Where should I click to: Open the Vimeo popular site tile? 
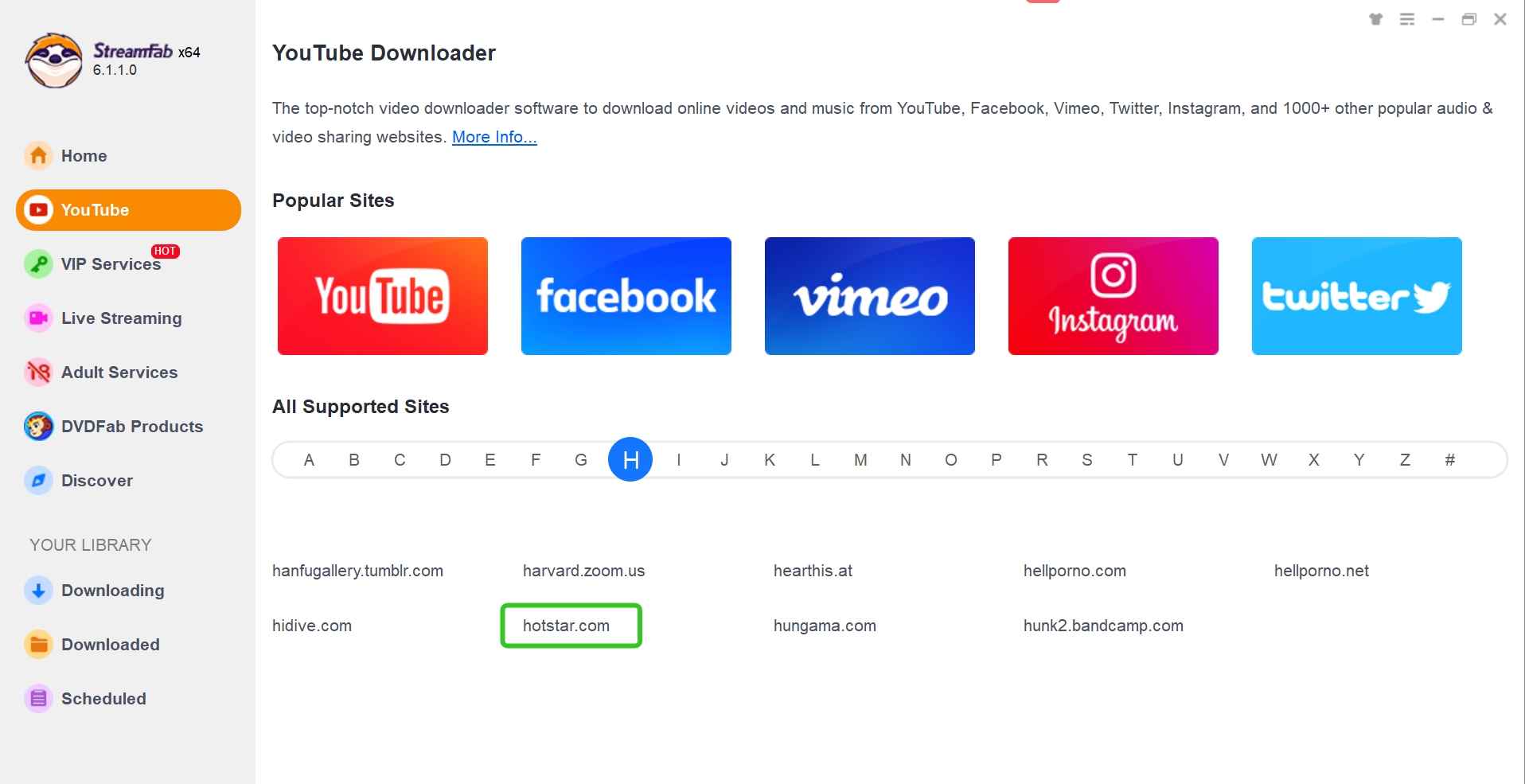point(870,296)
